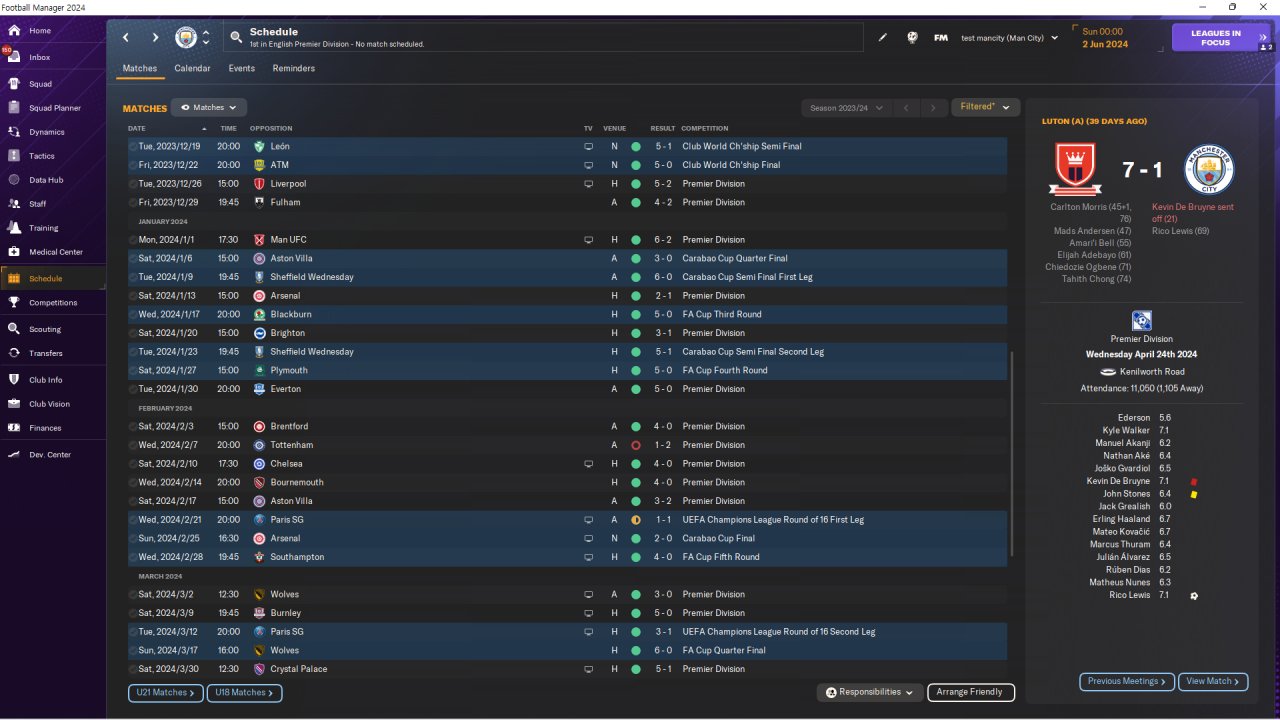Click the Luton club badge in the match panel
Viewport: 1280px width, 720px height.
point(1074,169)
